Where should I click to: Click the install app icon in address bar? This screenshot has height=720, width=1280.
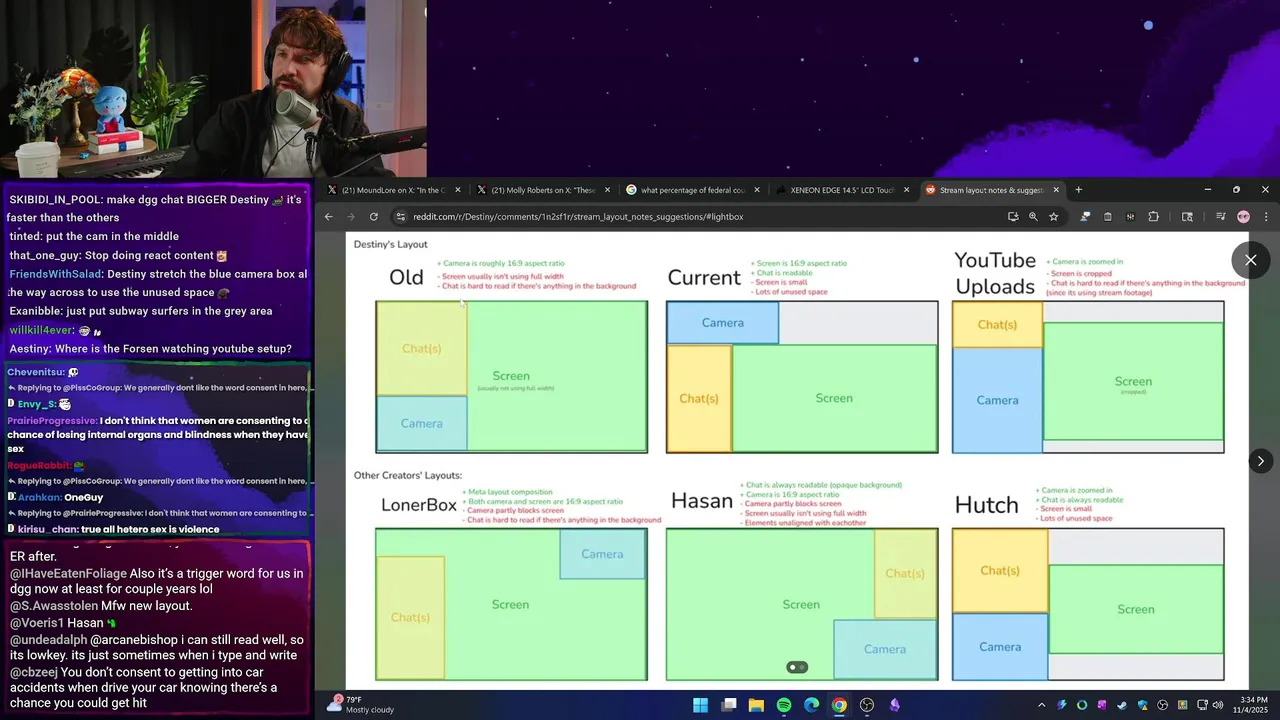tap(1013, 216)
